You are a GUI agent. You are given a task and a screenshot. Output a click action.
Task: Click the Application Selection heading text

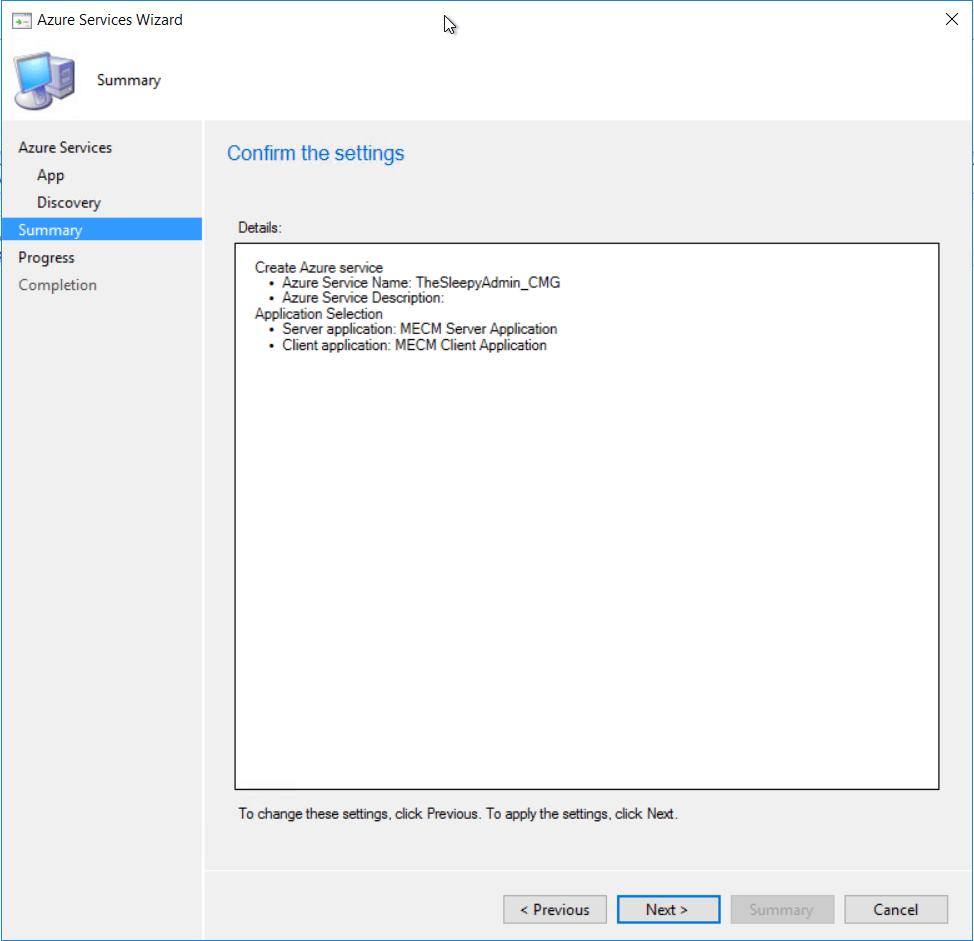pos(318,313)
